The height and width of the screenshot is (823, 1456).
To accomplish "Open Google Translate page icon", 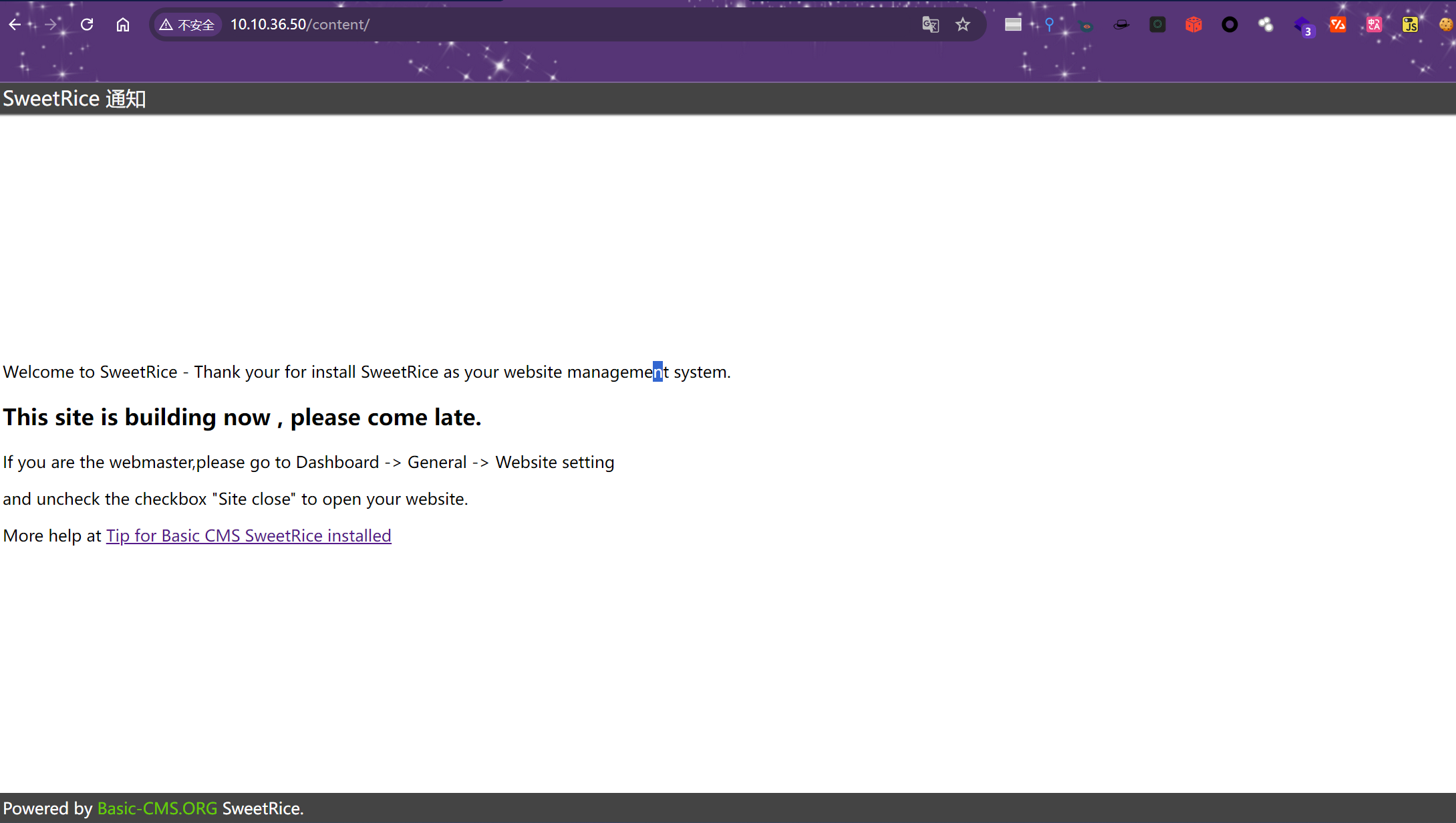I will coord(930,25).
